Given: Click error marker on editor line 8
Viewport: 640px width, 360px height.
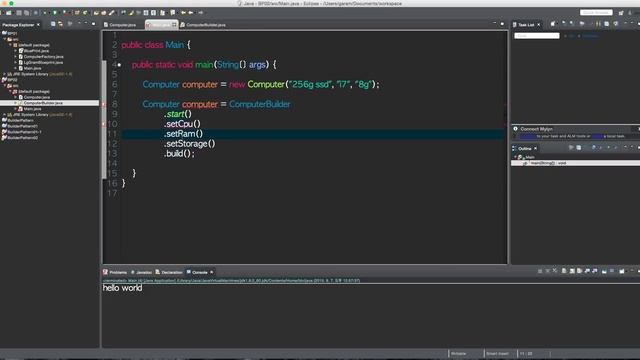Looking at the screenshot, I should (x=104, y=104).
